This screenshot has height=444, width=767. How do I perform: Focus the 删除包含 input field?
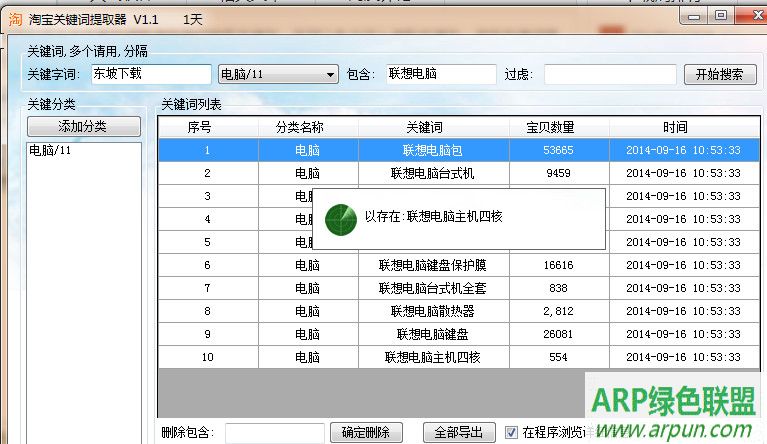[275, 433]
